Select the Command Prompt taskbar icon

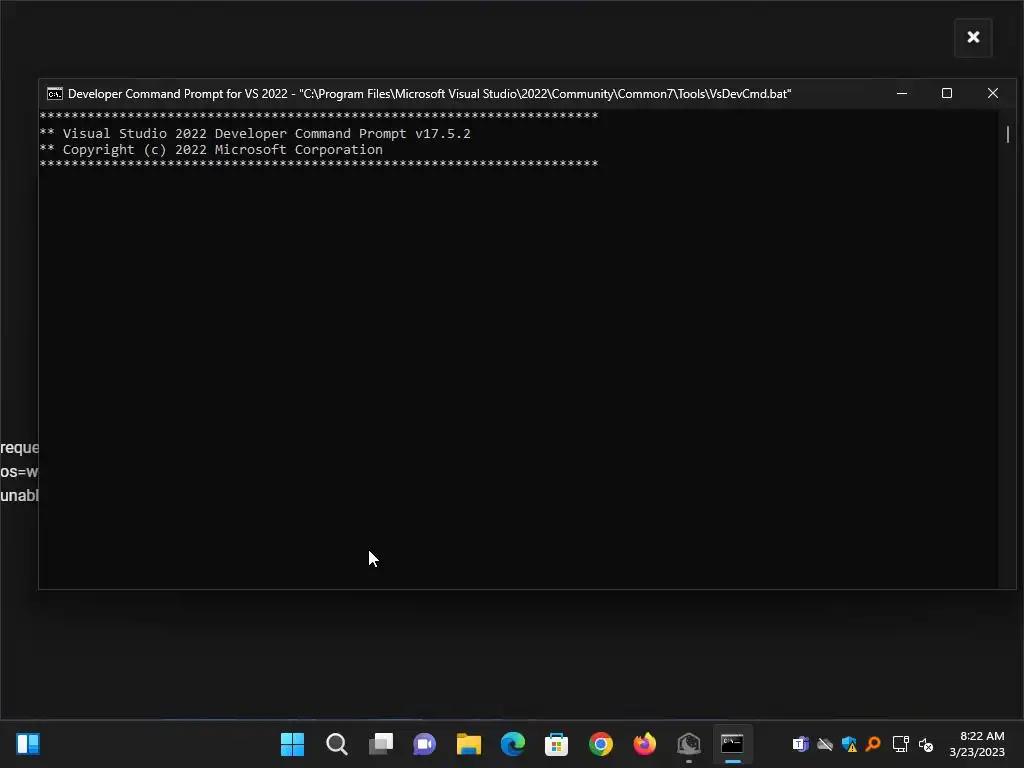coord(732,744)
